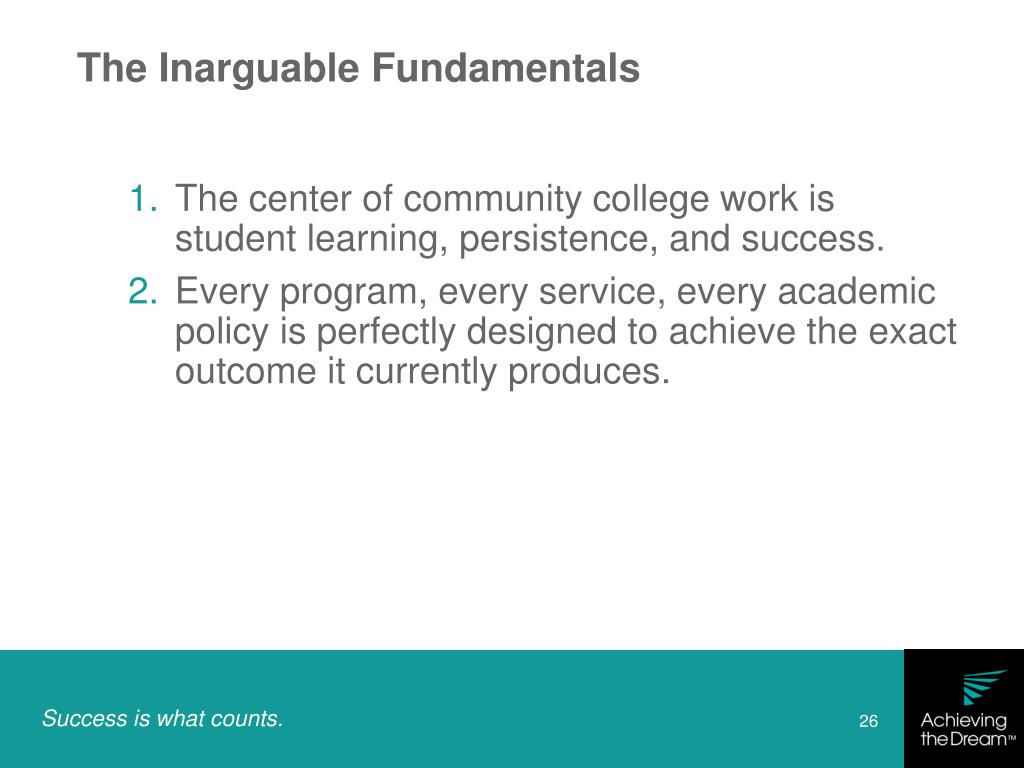Screen dimensions: 1024x768
Task: Click the teal list number 1
Action: click(143, 199)
